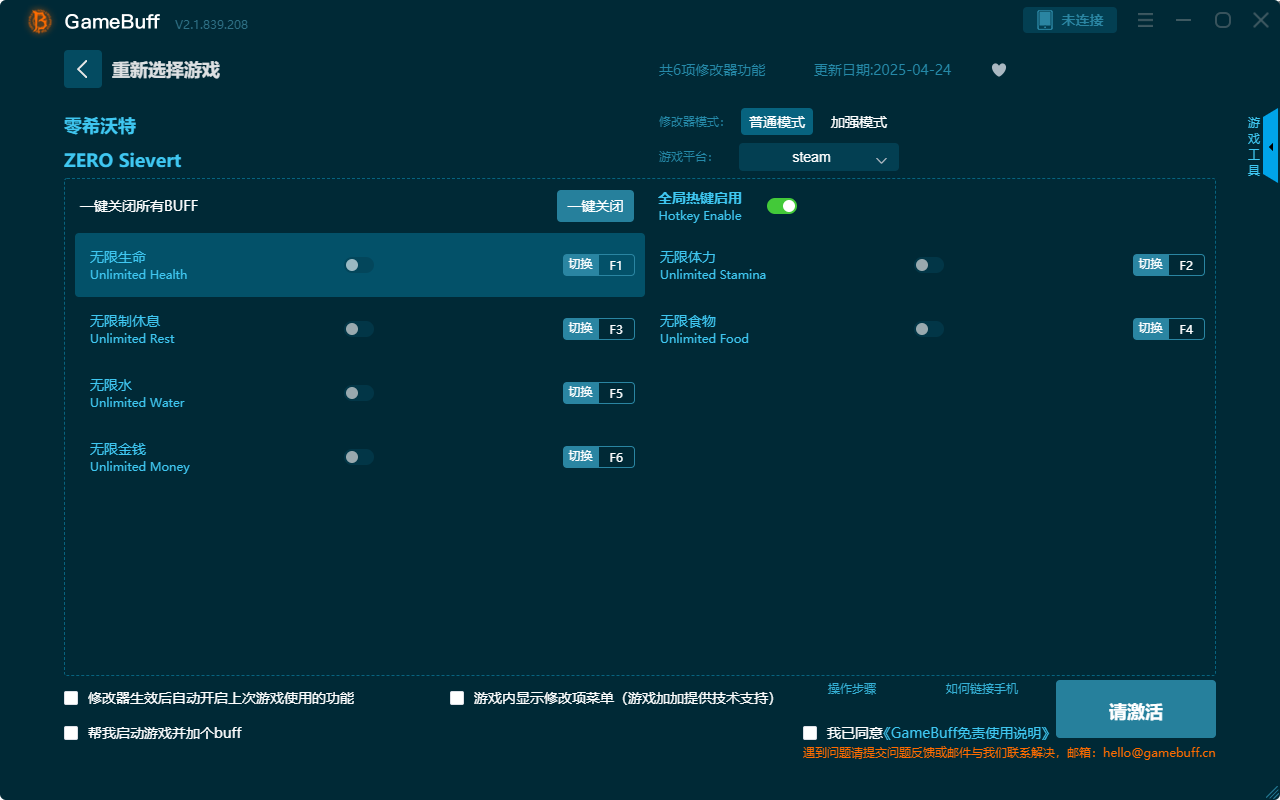Click the back arrow beside 重新选择游戏

tap(83, 69)
